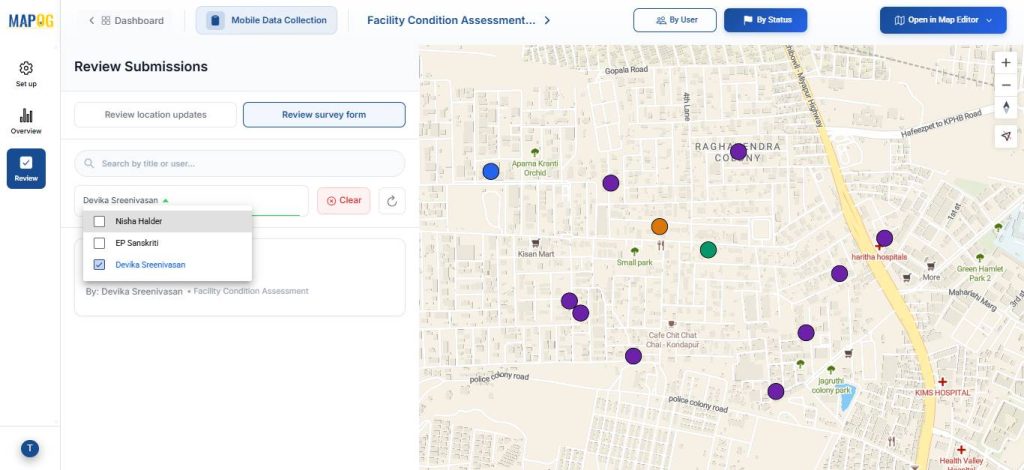Expand the Facility Condition Assessment chevron

(547, 20)
